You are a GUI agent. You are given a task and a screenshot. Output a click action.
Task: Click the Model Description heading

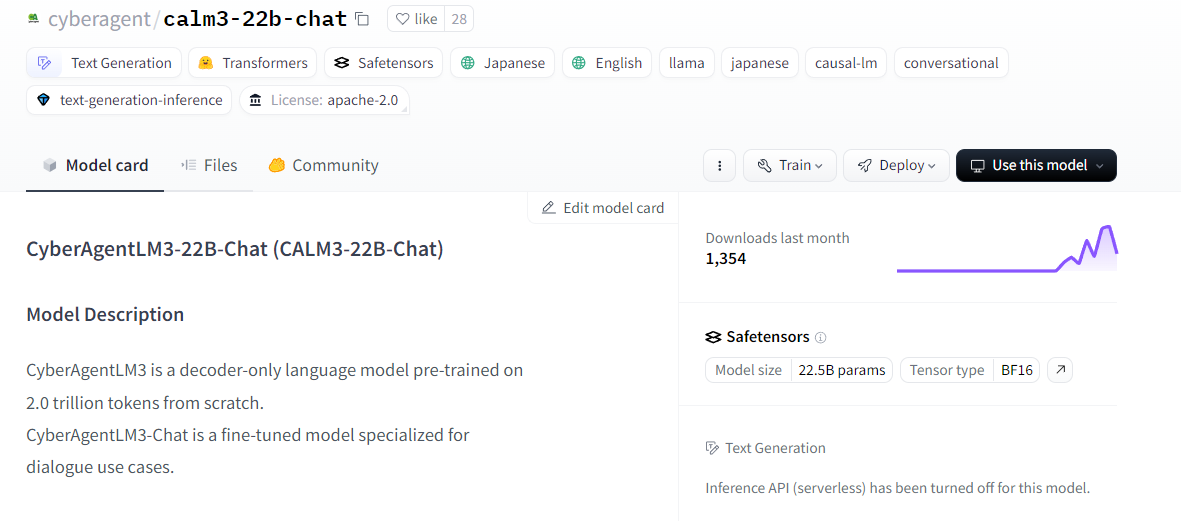point(105,314)
